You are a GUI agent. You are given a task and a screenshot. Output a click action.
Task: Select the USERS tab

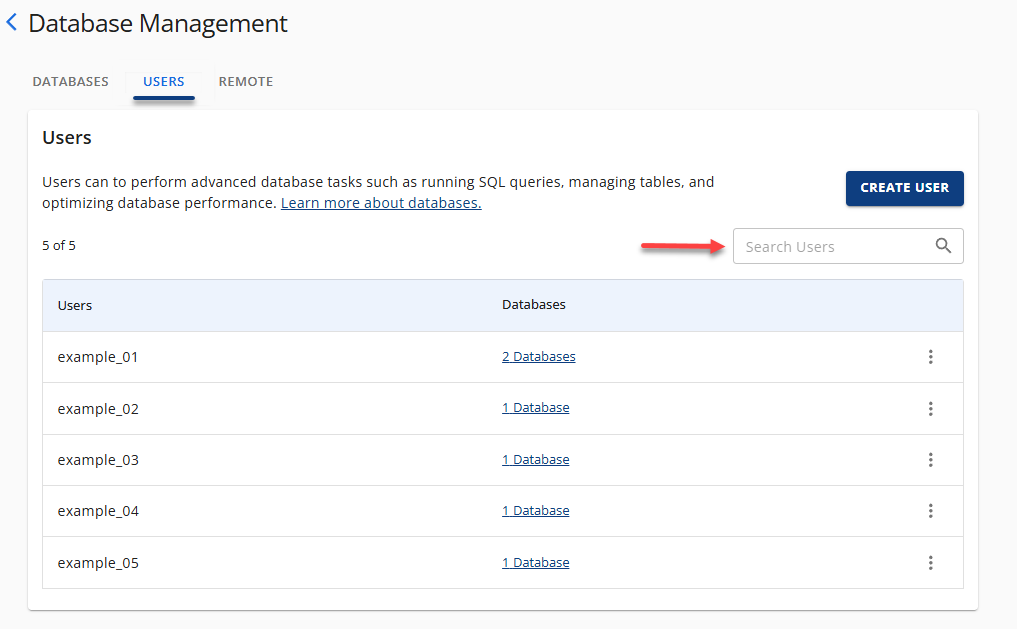tap(163, 81)
